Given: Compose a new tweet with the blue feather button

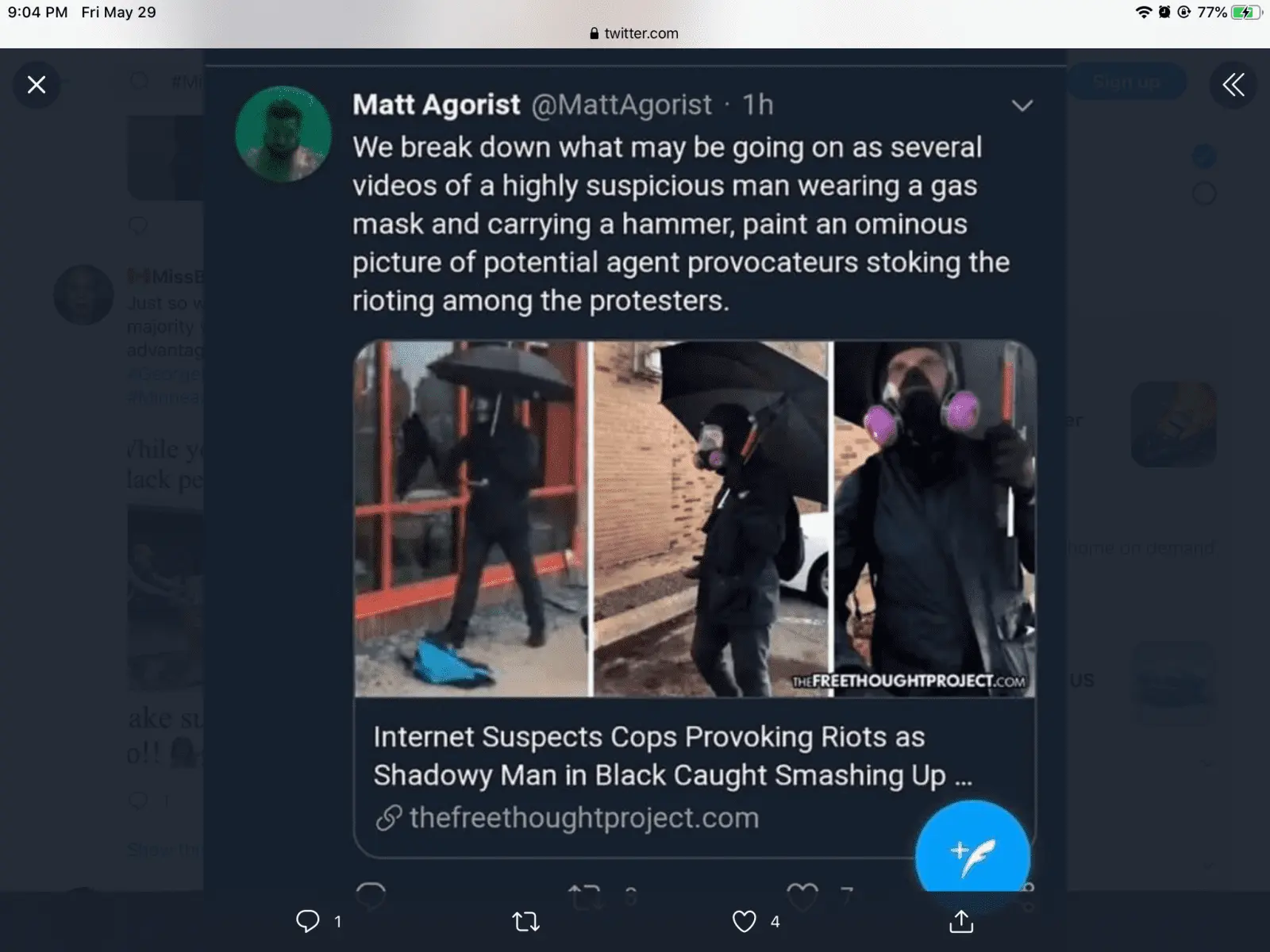Looking at the screenshot, I should 972,855.
